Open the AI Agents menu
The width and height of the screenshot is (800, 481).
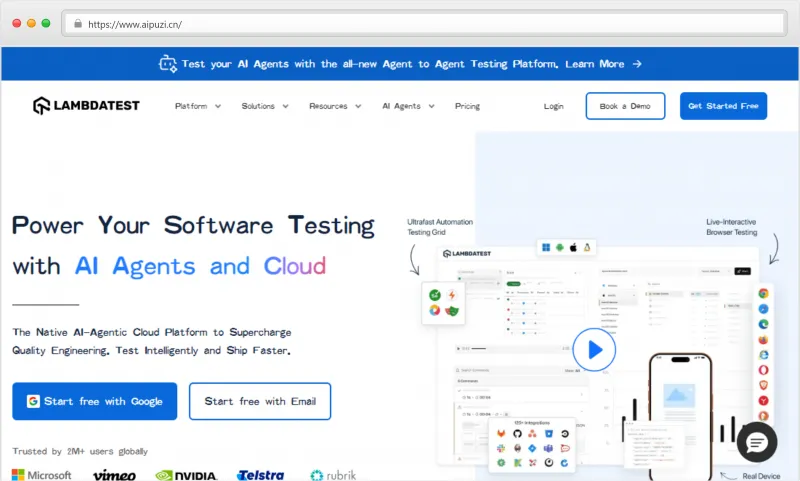(407, 106)
